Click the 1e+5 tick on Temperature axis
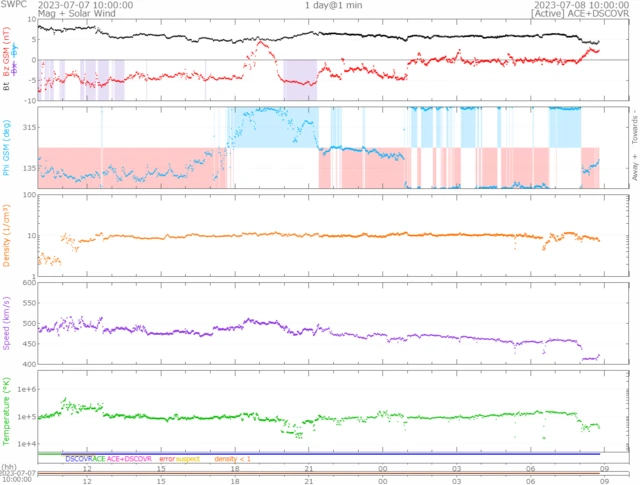Image resolution: width=640 pixels, height=485 pixels. pos(27,416)
